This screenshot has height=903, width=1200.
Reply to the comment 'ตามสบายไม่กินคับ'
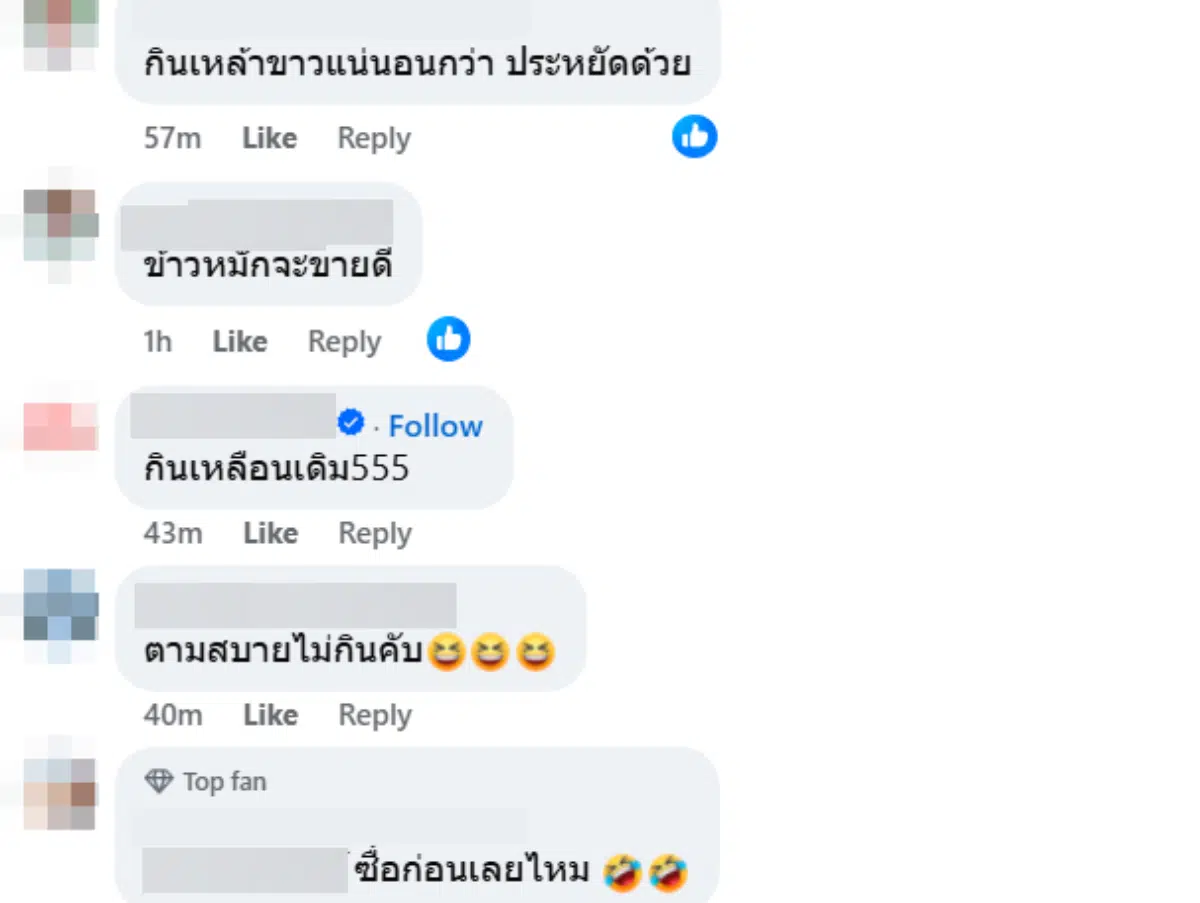(x=374, y=715)
